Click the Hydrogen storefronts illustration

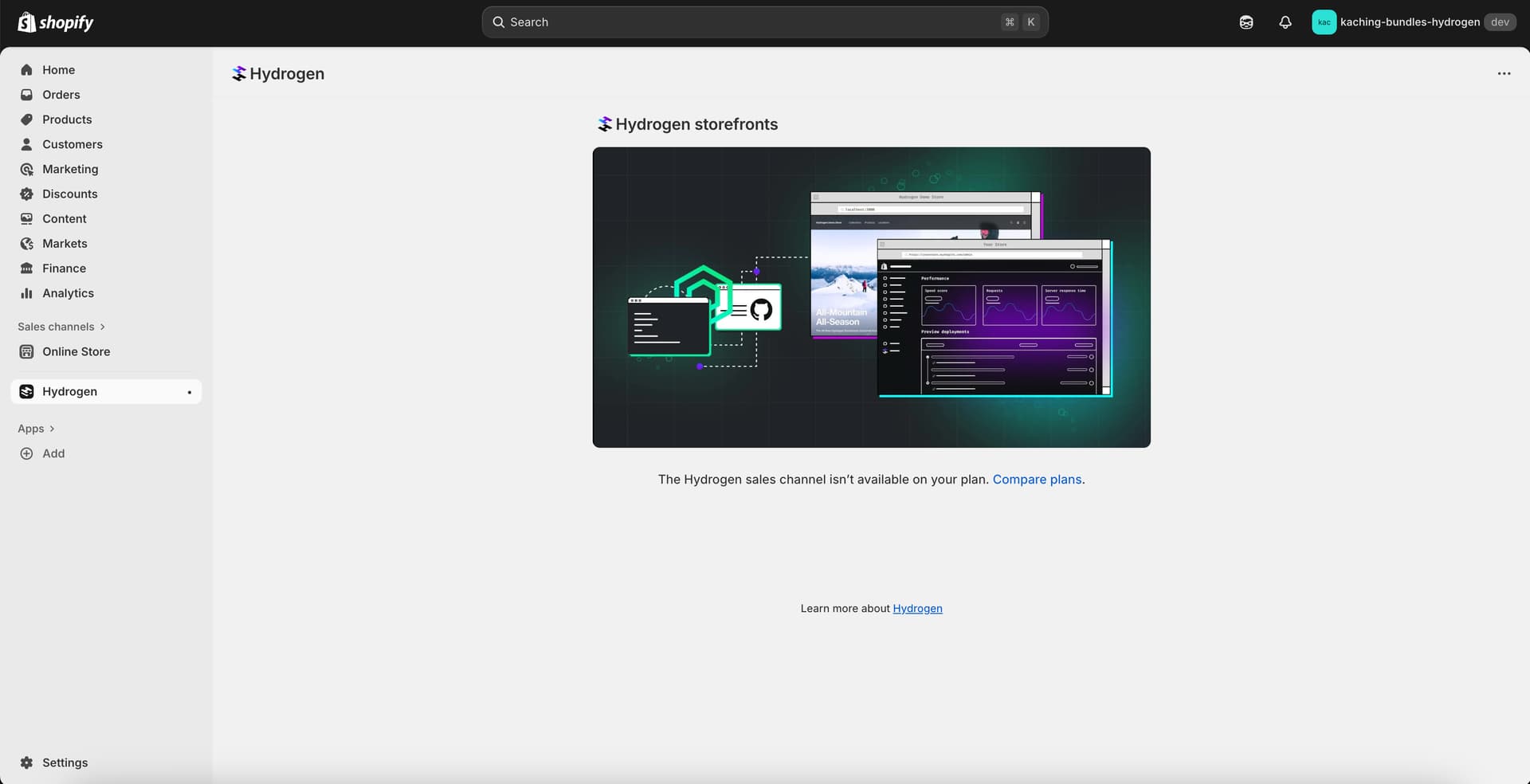871,297
